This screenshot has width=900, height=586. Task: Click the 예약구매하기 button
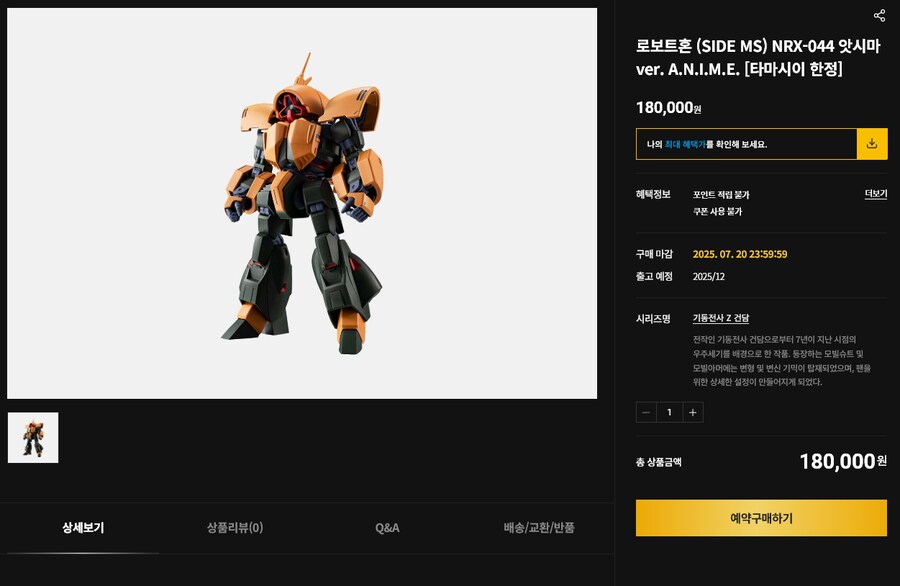[x=761, y=518]
